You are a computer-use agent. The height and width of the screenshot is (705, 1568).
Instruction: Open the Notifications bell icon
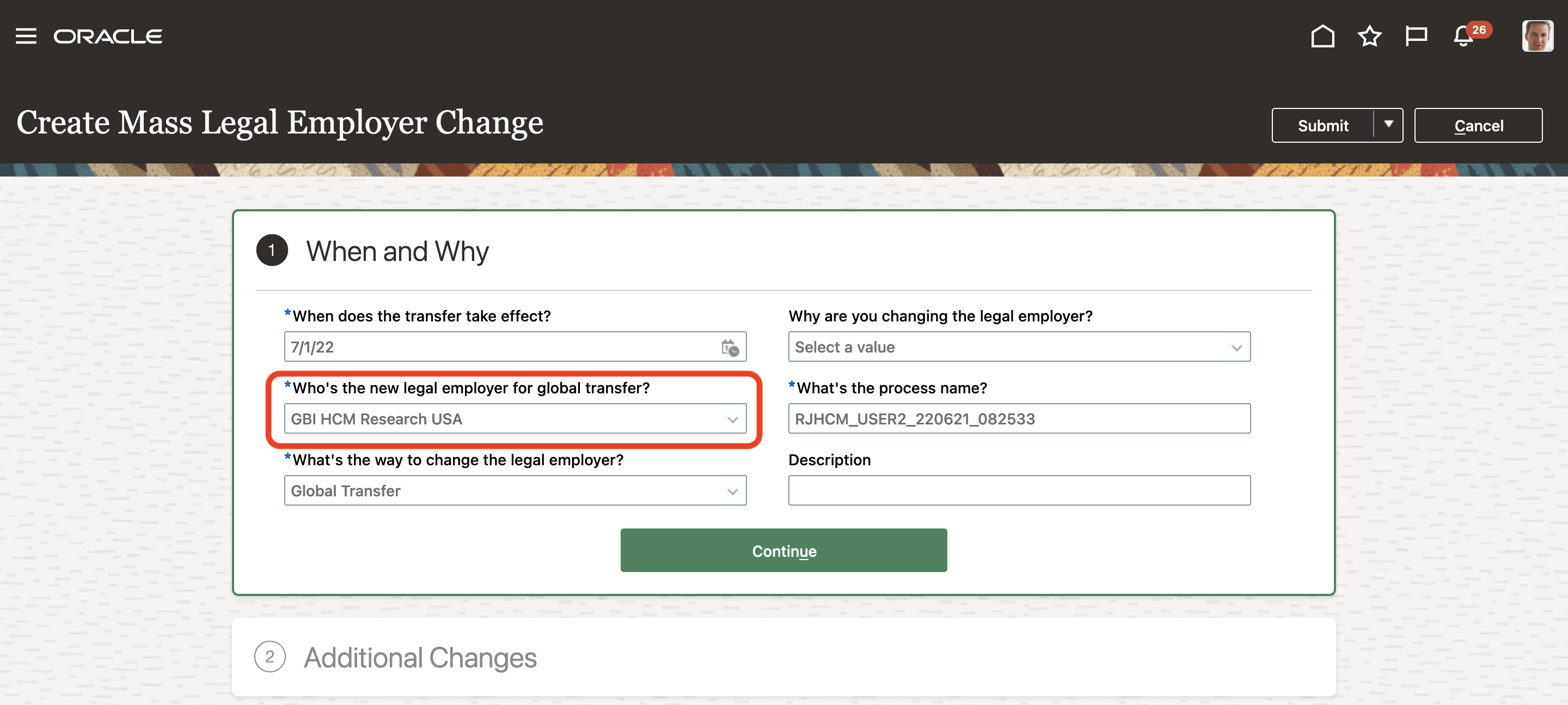point(1463,37)
